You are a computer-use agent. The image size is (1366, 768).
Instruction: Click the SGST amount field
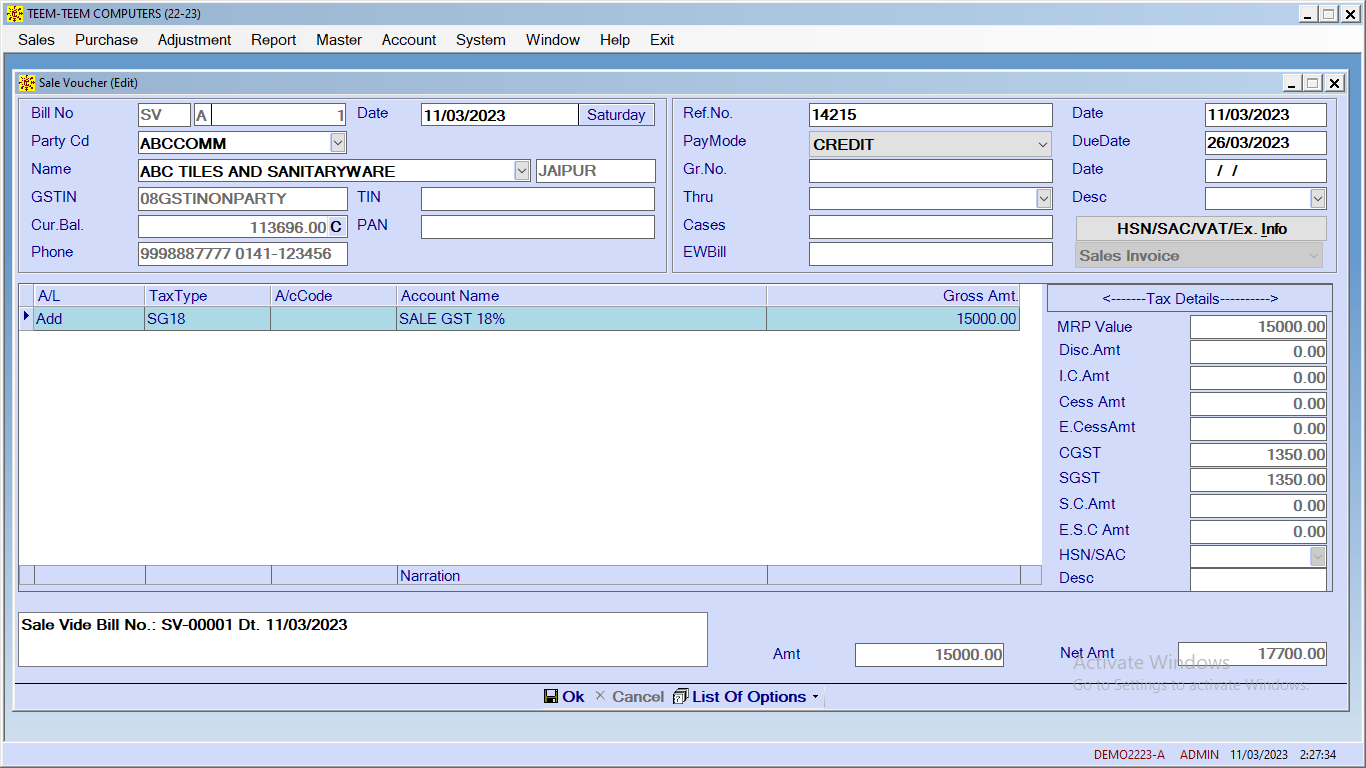(1259, 480)
